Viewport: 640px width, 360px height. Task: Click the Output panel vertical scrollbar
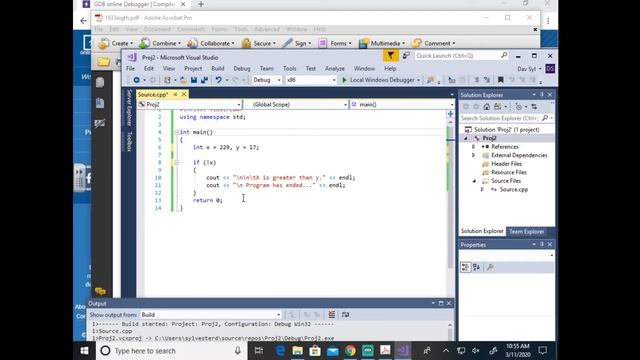click(x=450, y=331)
